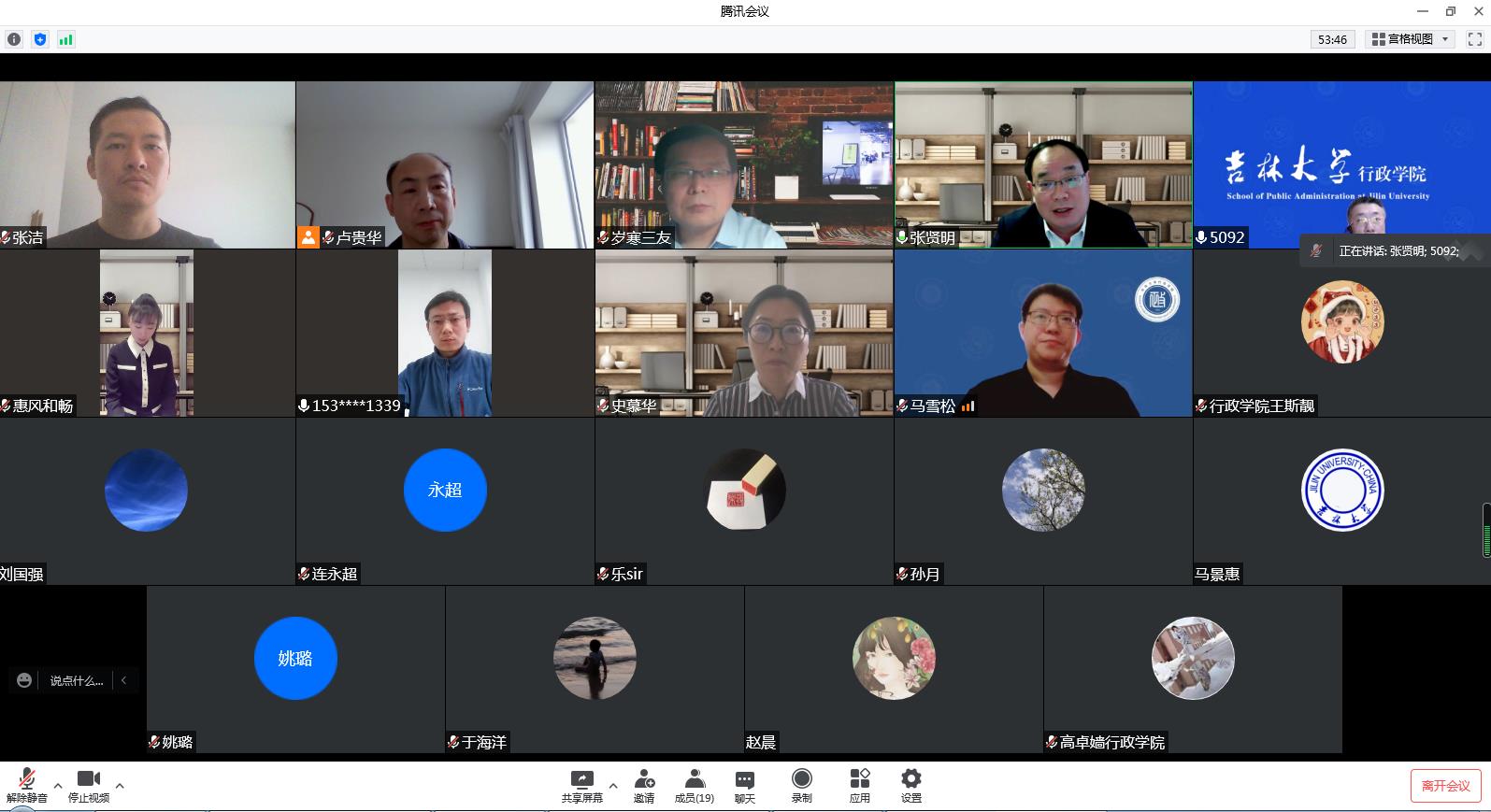Toggle camera off with 停止视频
This screenshot has height=812, width=1491.
point(88,786)
